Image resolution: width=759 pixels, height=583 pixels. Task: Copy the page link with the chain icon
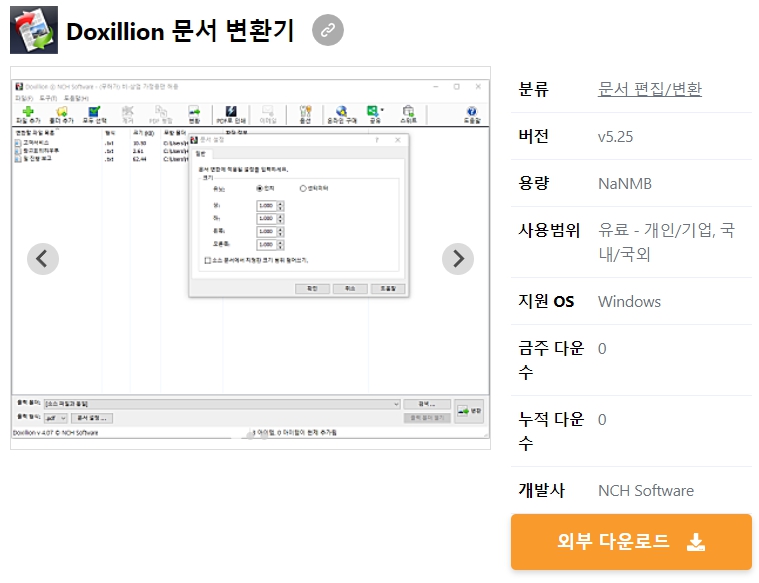(x=328, y=30)
